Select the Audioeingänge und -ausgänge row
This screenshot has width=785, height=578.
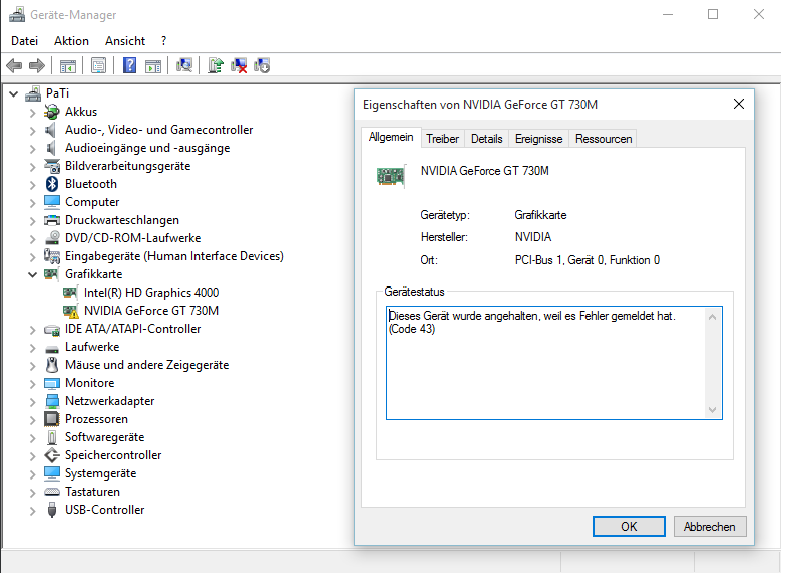point(147,148)
